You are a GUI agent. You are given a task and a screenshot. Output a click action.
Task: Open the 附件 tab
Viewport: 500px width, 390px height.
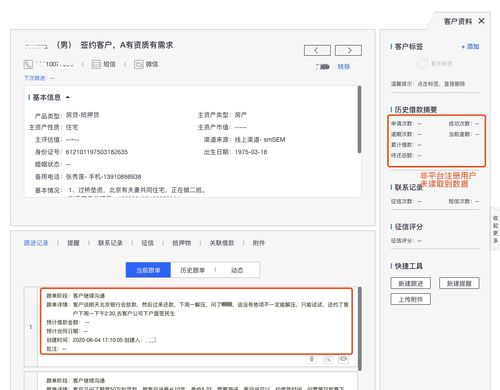point(259,243)
